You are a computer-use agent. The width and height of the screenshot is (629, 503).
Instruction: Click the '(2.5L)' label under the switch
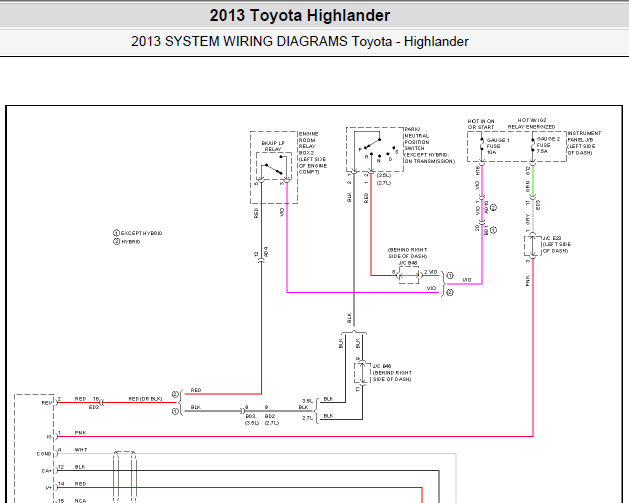(x=384, y=175)
